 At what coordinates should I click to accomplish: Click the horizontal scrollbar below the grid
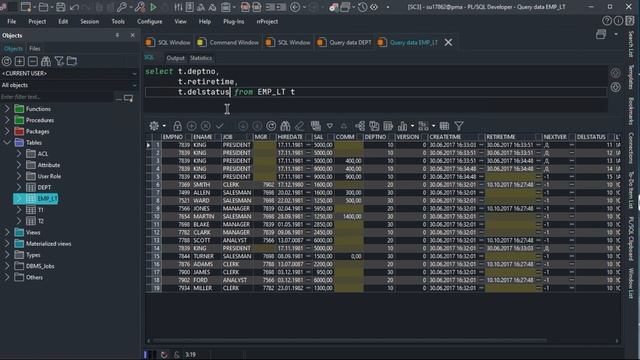click(x=349, y=340)
